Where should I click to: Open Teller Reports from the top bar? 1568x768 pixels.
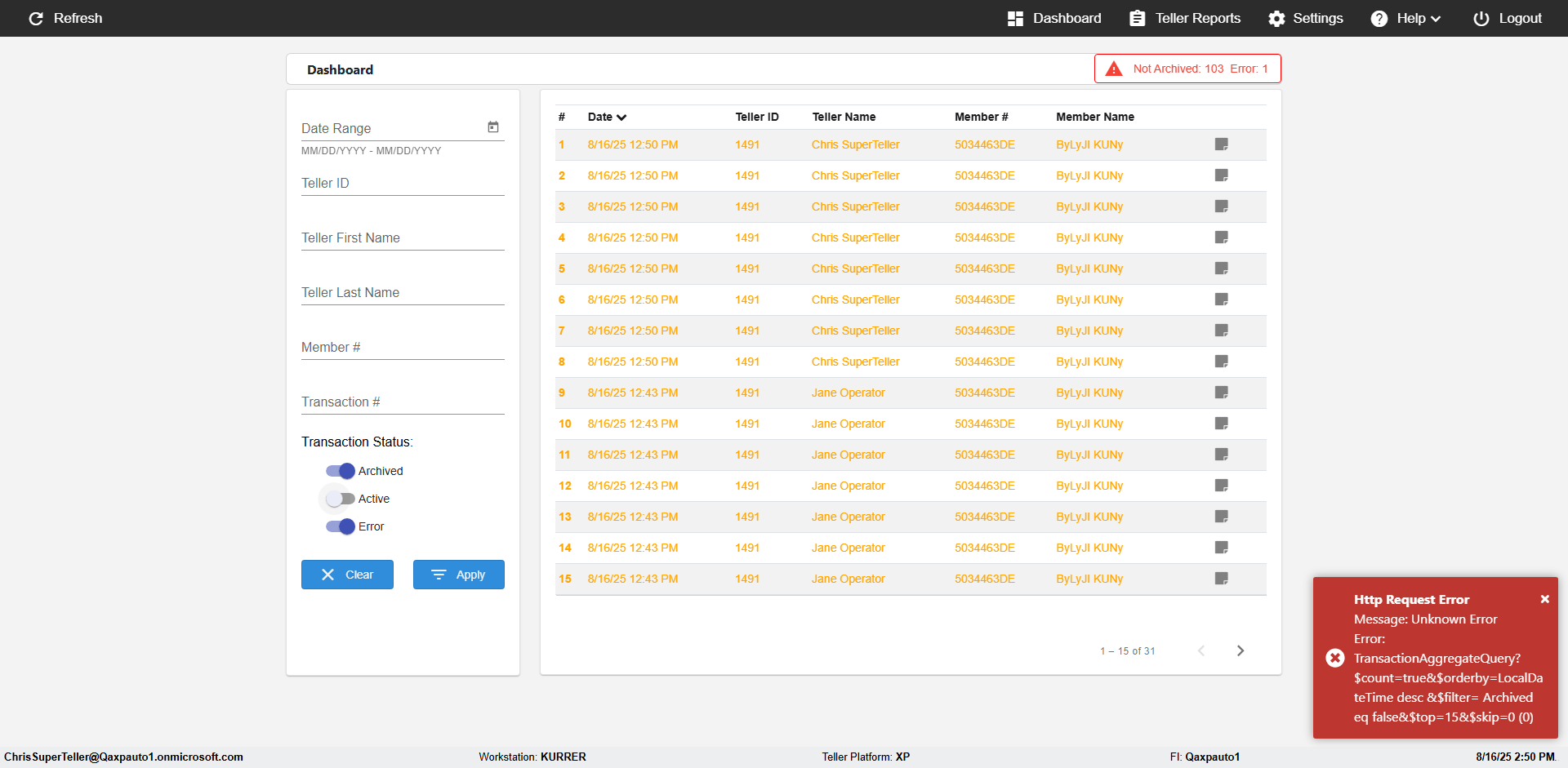pos(1185,18)
